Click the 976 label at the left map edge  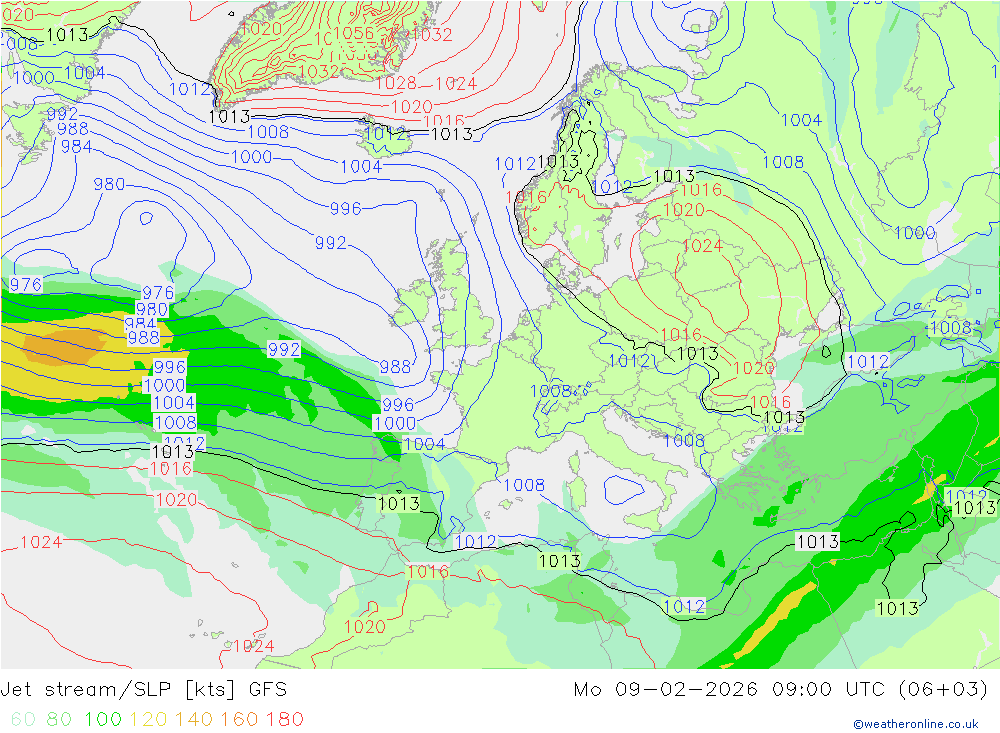click(x=26, y=285)
